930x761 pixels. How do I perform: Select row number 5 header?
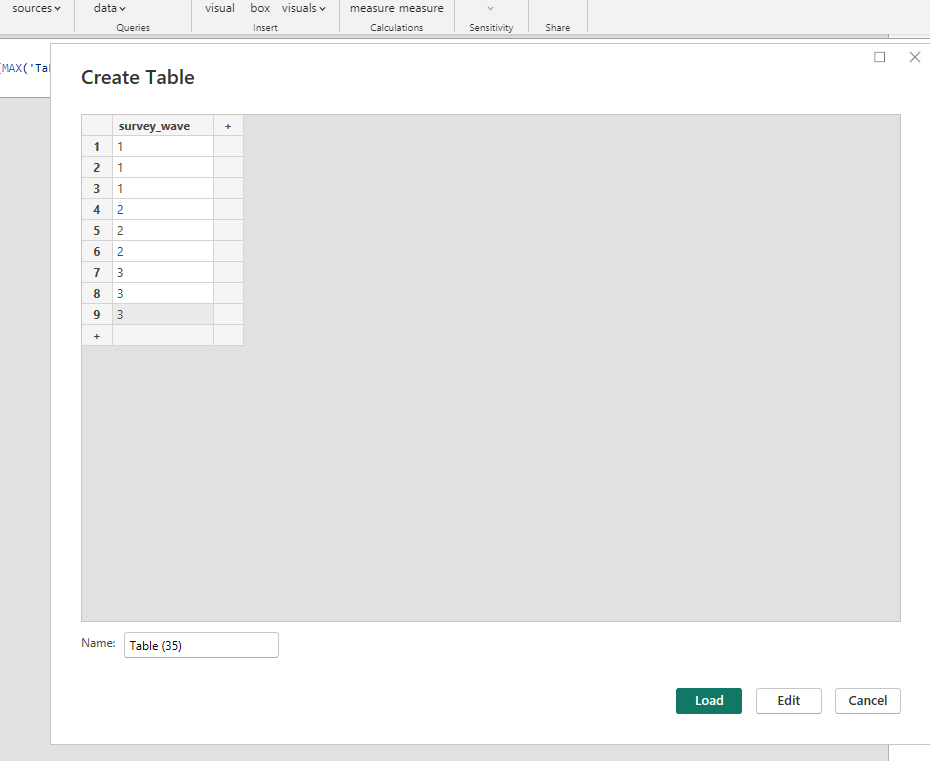coord(97,231)
